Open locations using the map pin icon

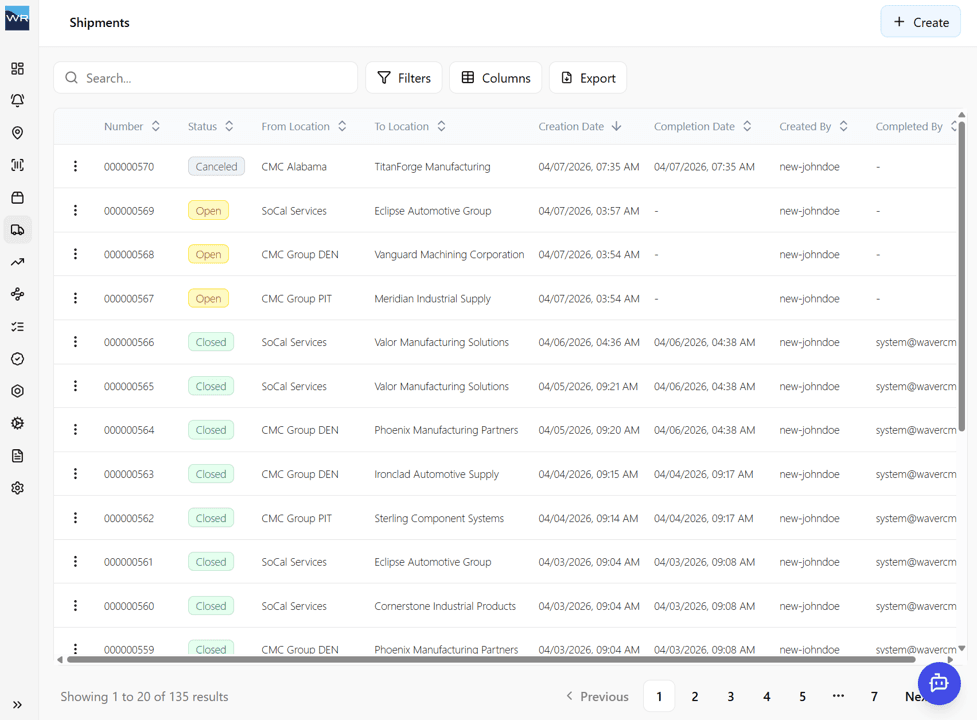point(17,132)
